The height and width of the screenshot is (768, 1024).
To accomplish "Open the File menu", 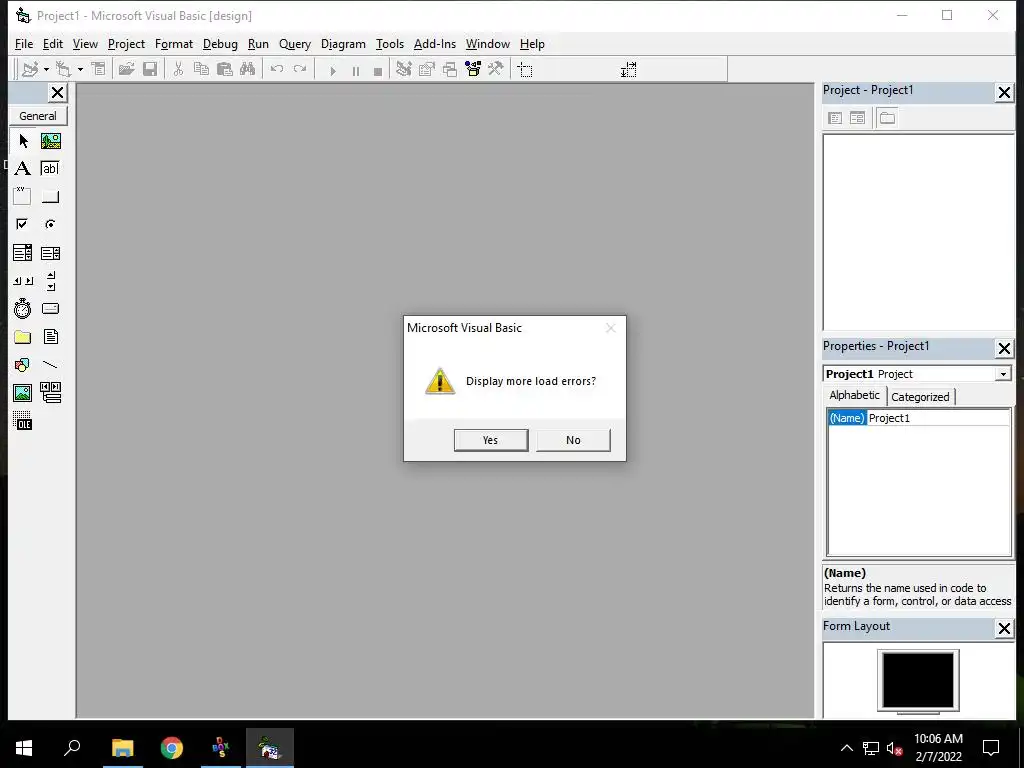I will pos(24,44).
